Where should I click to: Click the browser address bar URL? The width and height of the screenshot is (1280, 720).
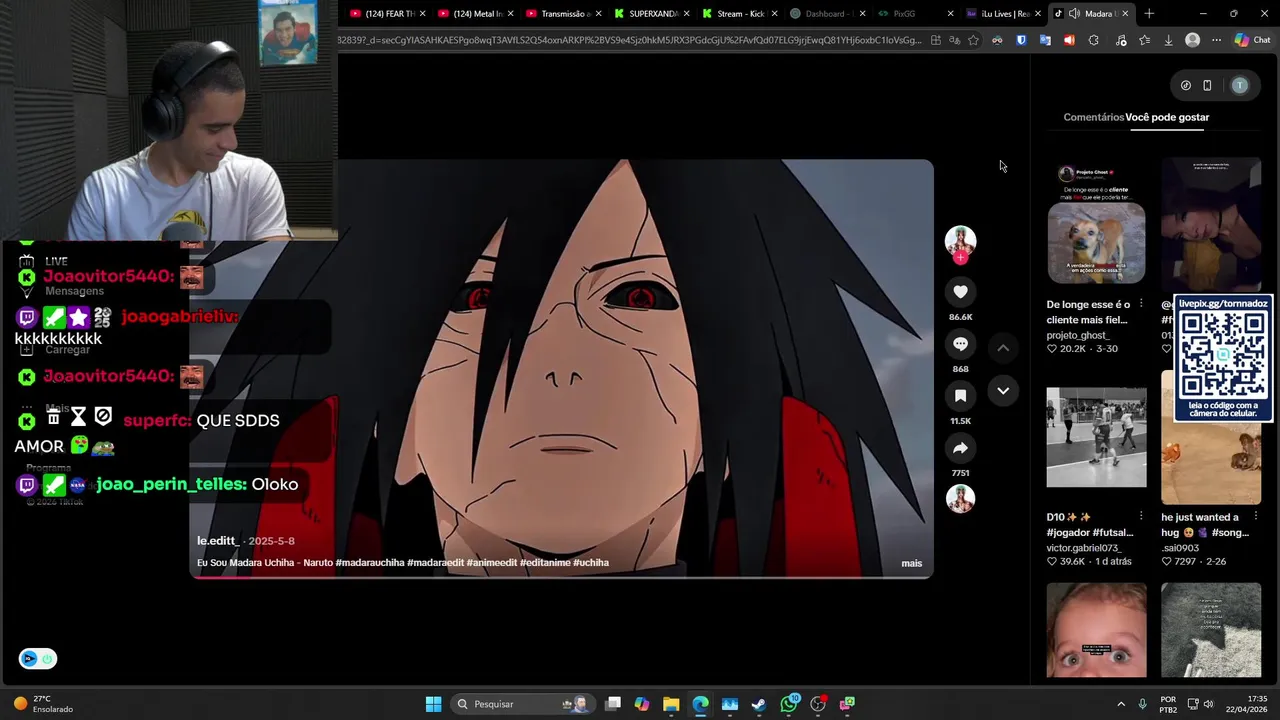click(630, 41)
